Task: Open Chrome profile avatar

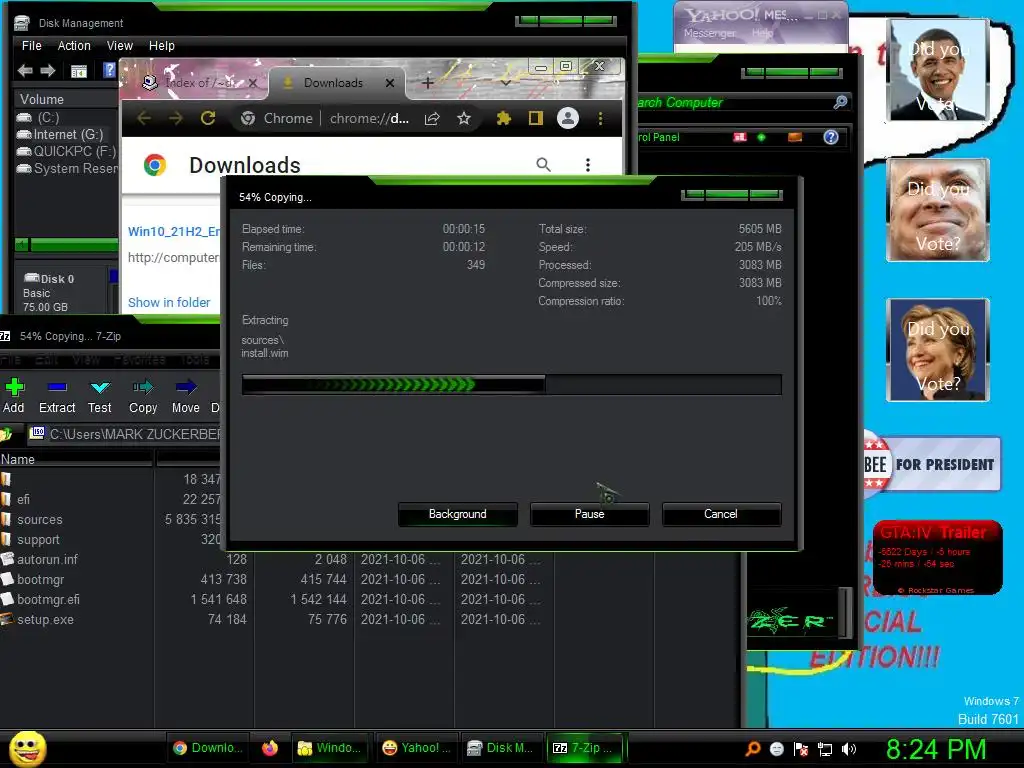Action: [568, 118]
